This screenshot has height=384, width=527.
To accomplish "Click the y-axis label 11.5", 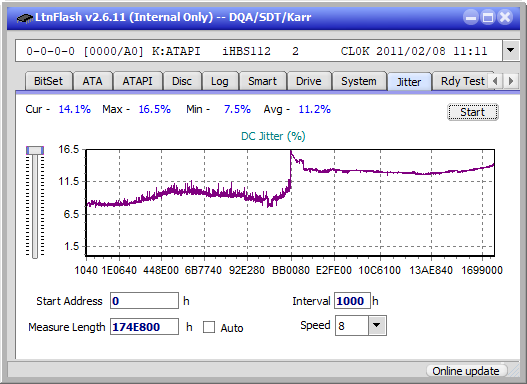I will [69, 181].
